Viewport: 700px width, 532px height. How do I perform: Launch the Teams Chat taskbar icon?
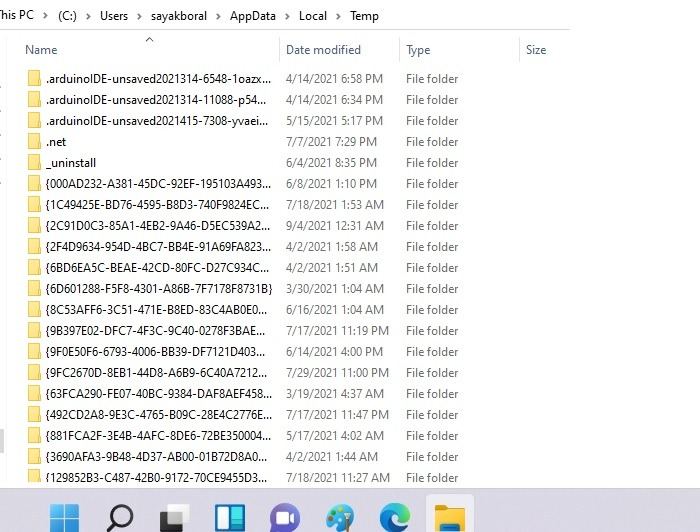point(284,519)
